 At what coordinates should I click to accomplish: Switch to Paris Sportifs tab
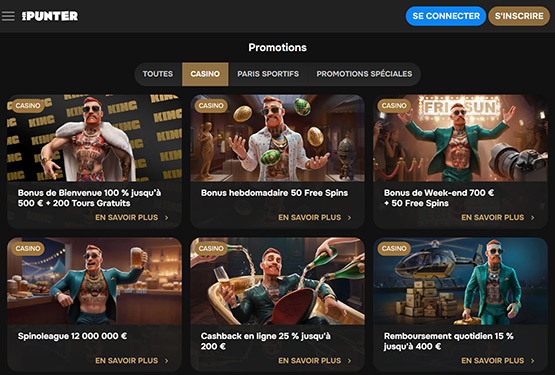(x=268, y=74)
